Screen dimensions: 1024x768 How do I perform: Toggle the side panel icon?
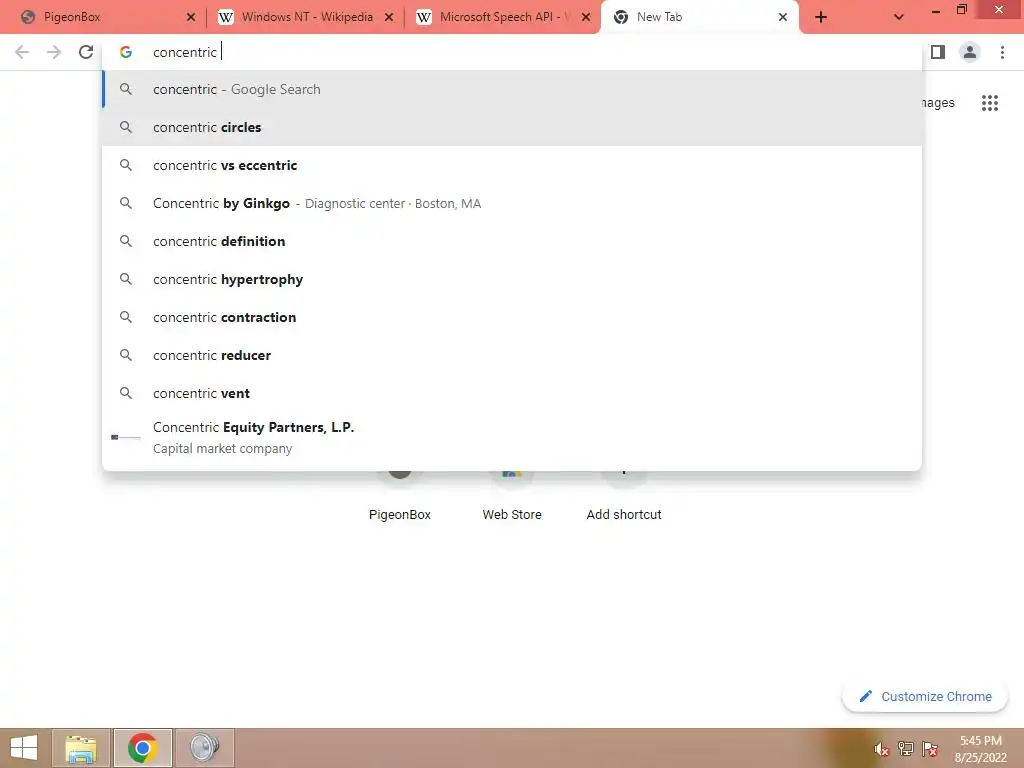point(938,52)
